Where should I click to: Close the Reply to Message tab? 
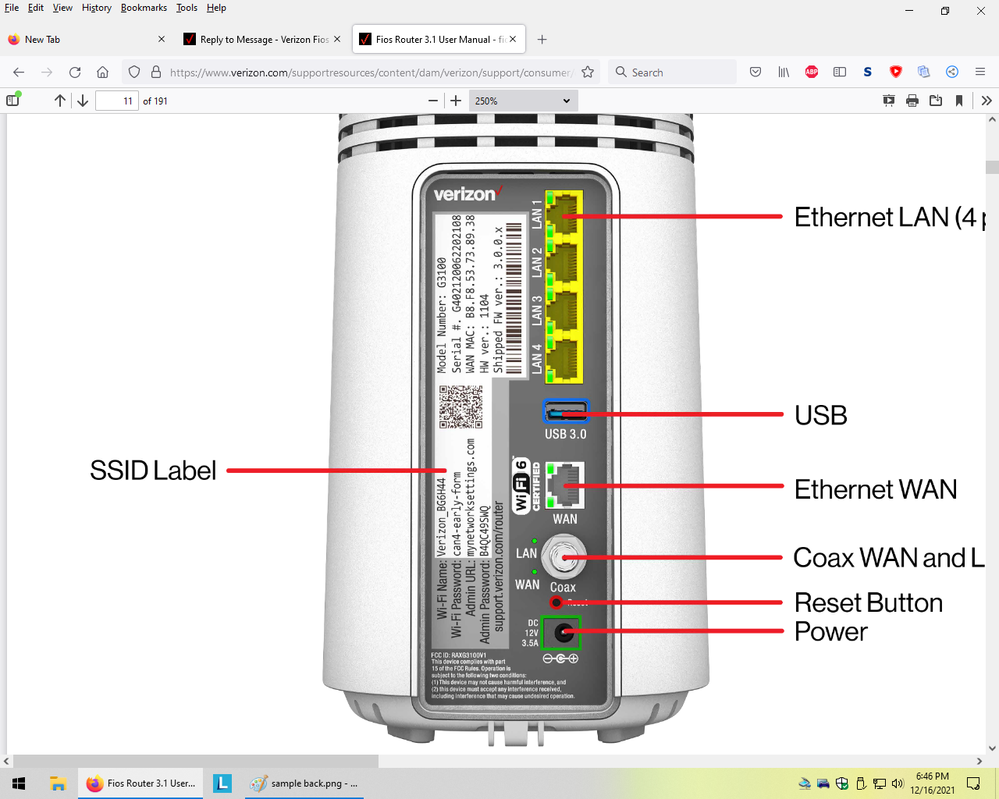click(x=337, y=39)
